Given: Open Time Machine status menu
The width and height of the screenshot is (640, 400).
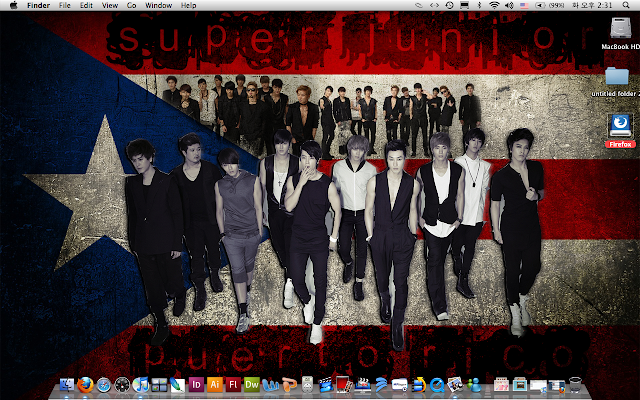Looking at the screenshot, I should pos(449,5).
